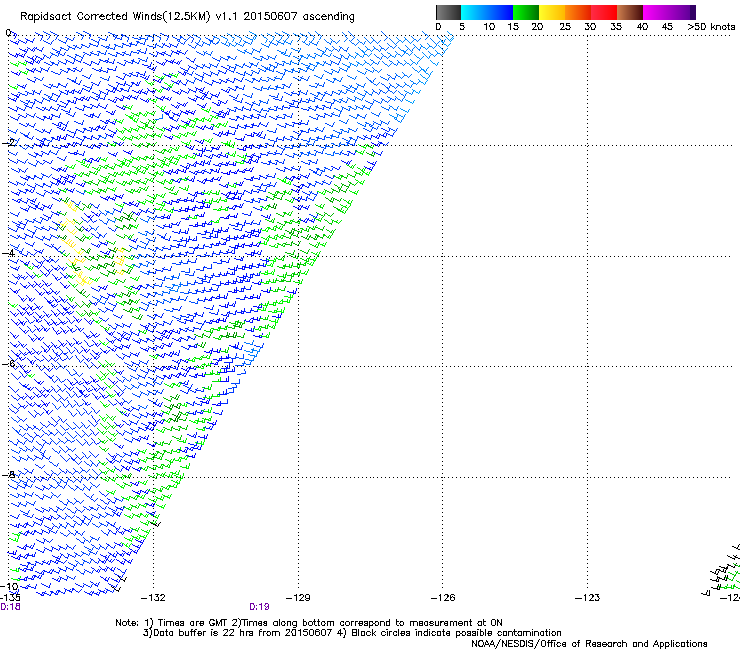Click the '-132' longitude axis label

tap(153, 598)
